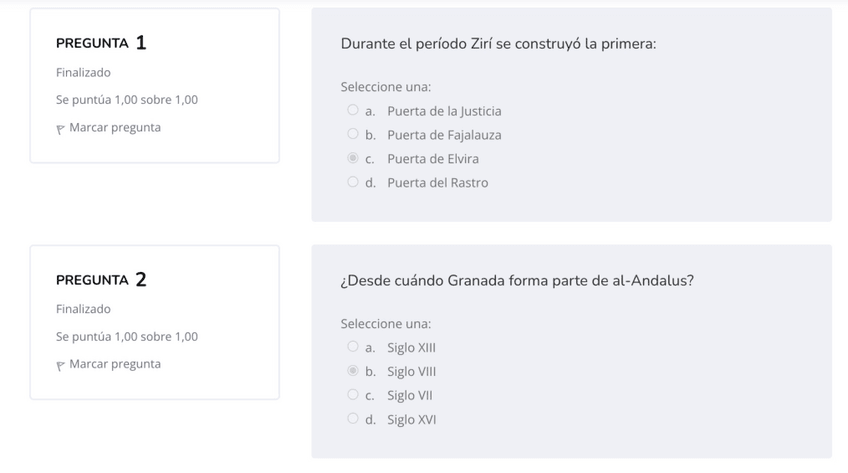Click the Pregunta 2 heading
The height and width of the screenshot is (473, 848).
(x=102, y=280)
